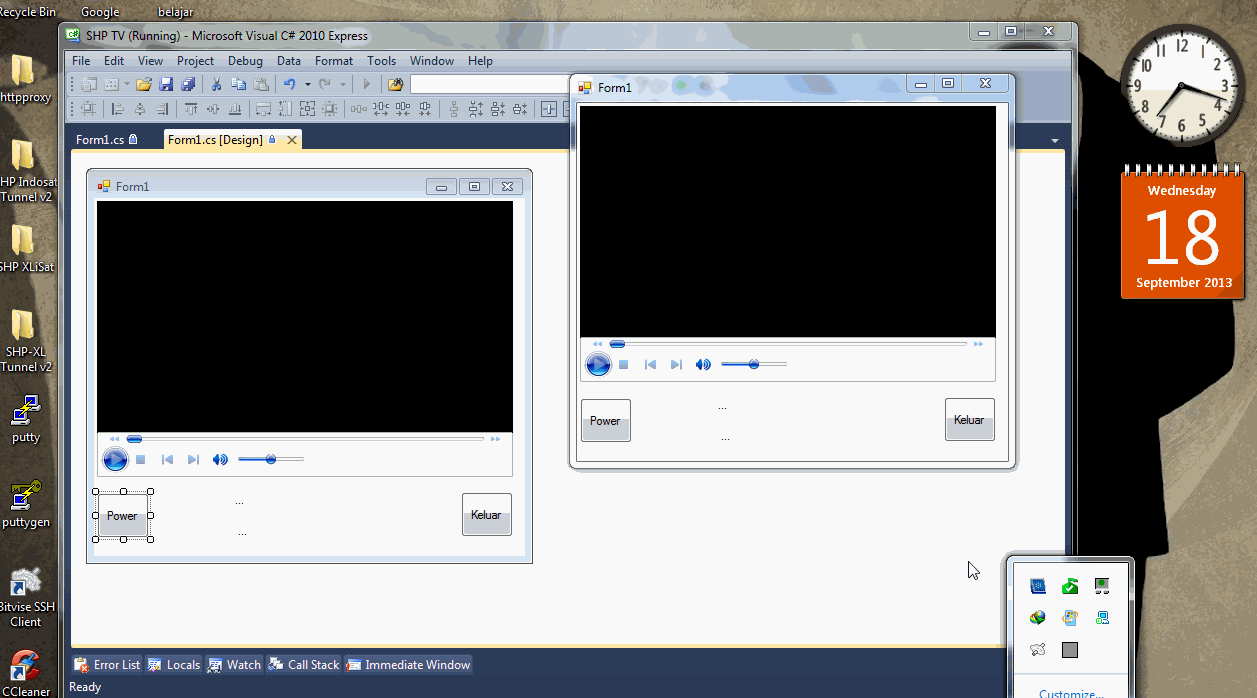Click the Make Same Height icon
This screenshot has height=698, width=1257.
coord(285,109)
